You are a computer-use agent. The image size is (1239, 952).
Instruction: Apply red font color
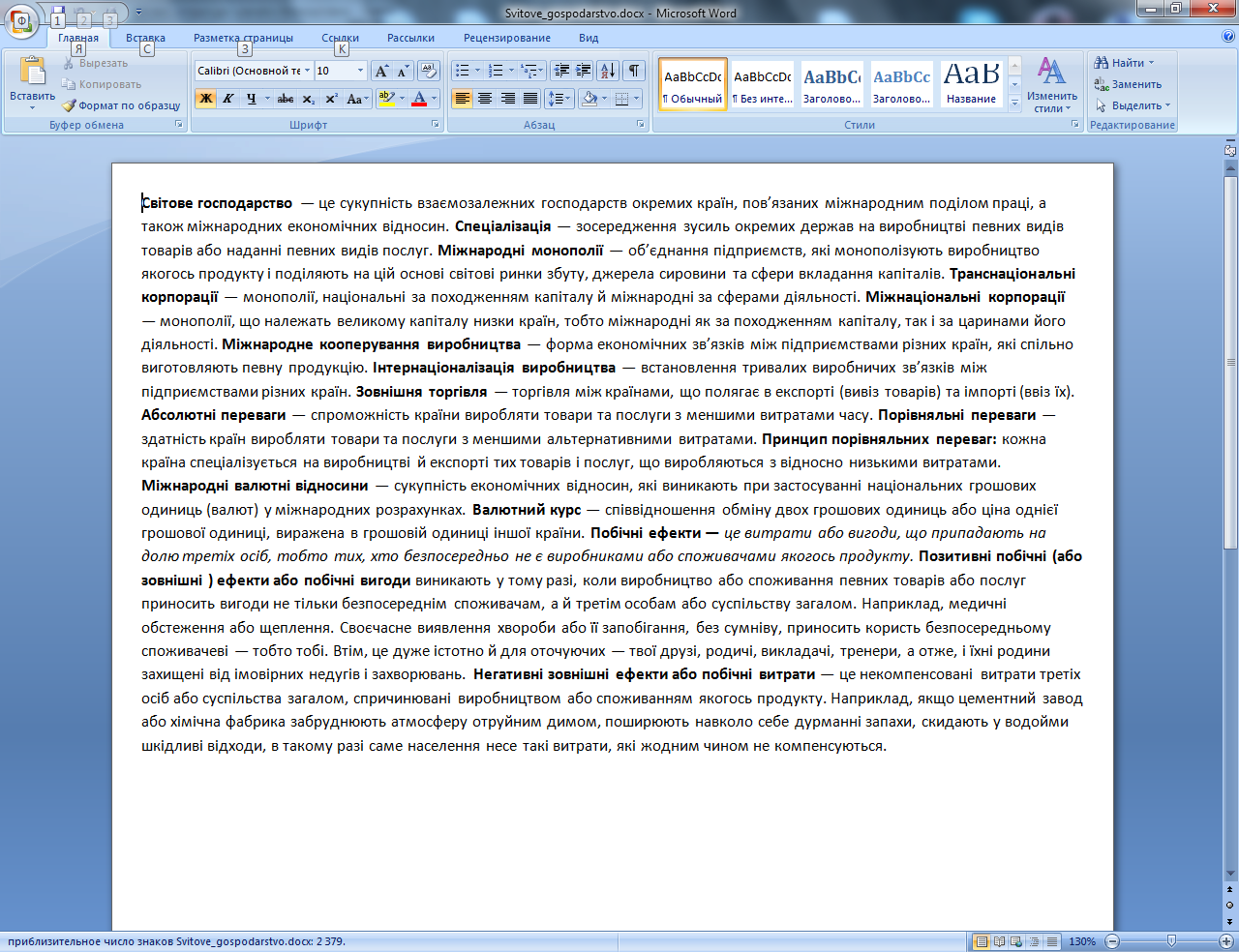pos(419,99)
